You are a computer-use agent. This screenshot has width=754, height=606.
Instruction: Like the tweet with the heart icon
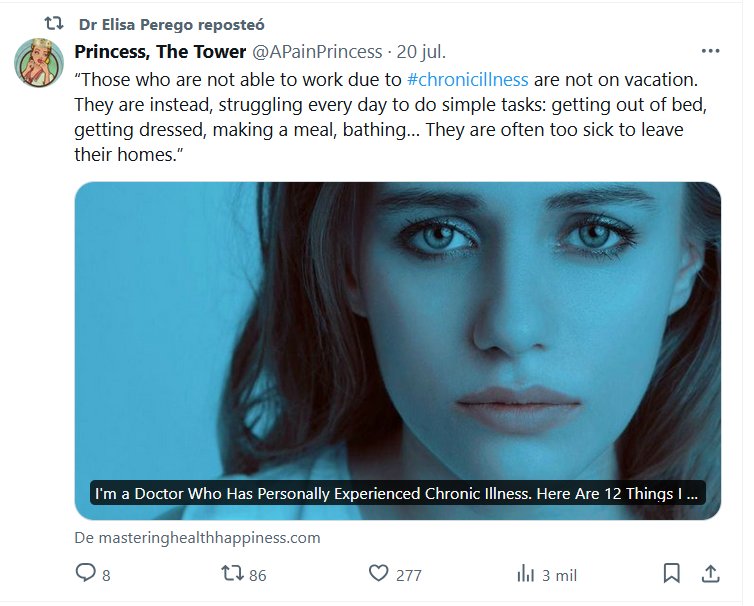click(x=378, y=574)
